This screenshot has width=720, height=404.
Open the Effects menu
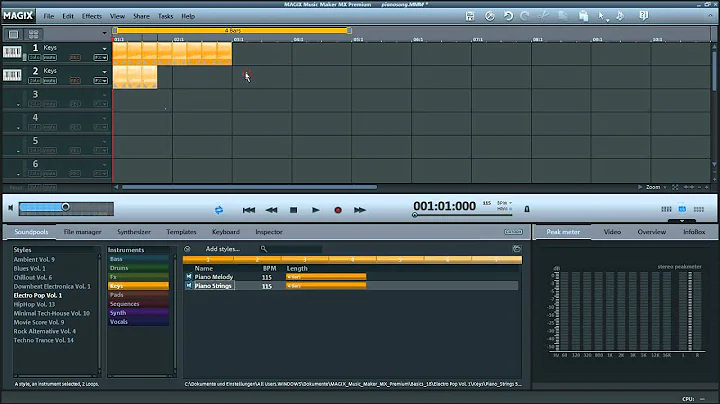91,16
